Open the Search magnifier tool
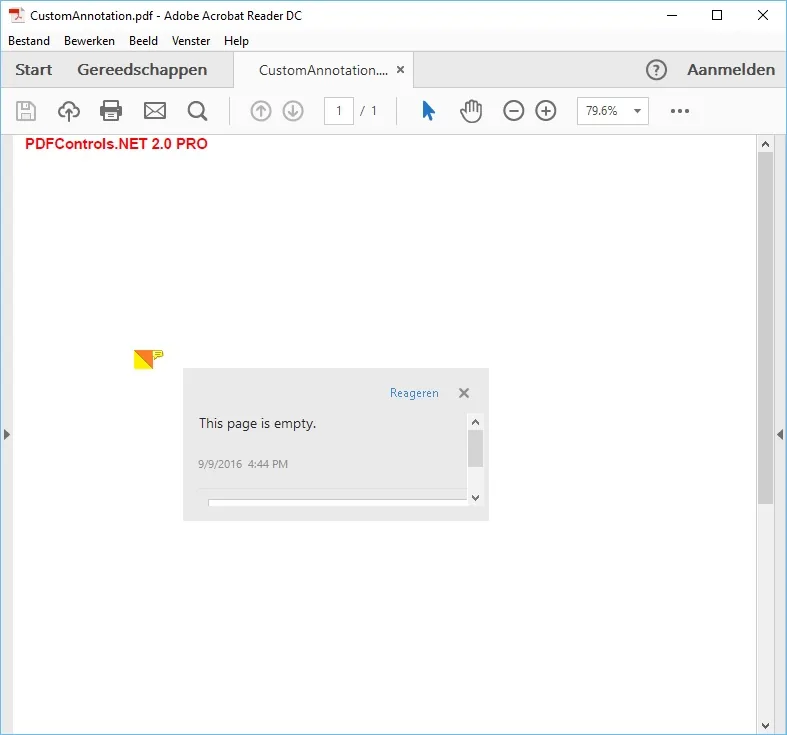 (x=197, y=111)
